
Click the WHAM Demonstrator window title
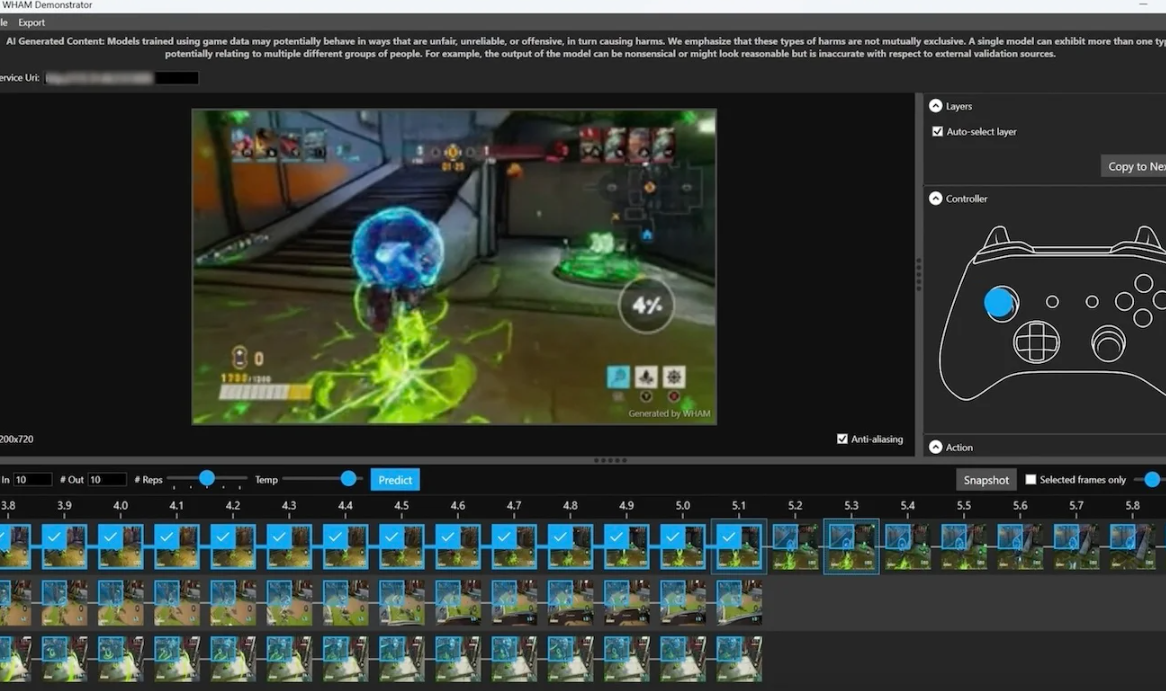pyautogui.click(x=46, y=5)
